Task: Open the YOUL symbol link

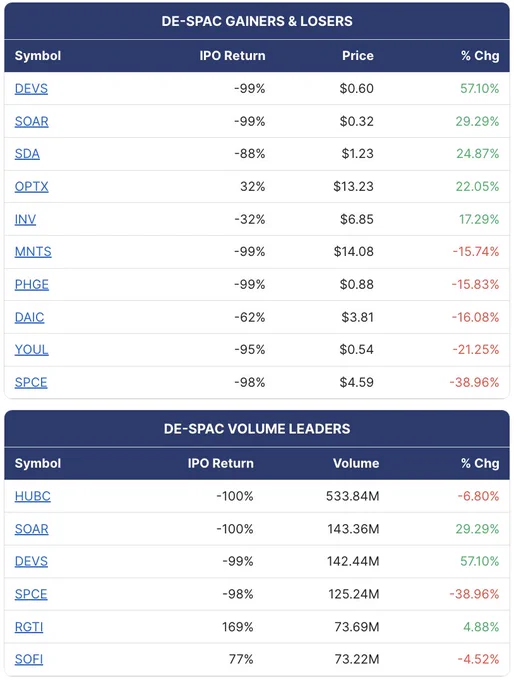Action: click(x=32, y=350)
